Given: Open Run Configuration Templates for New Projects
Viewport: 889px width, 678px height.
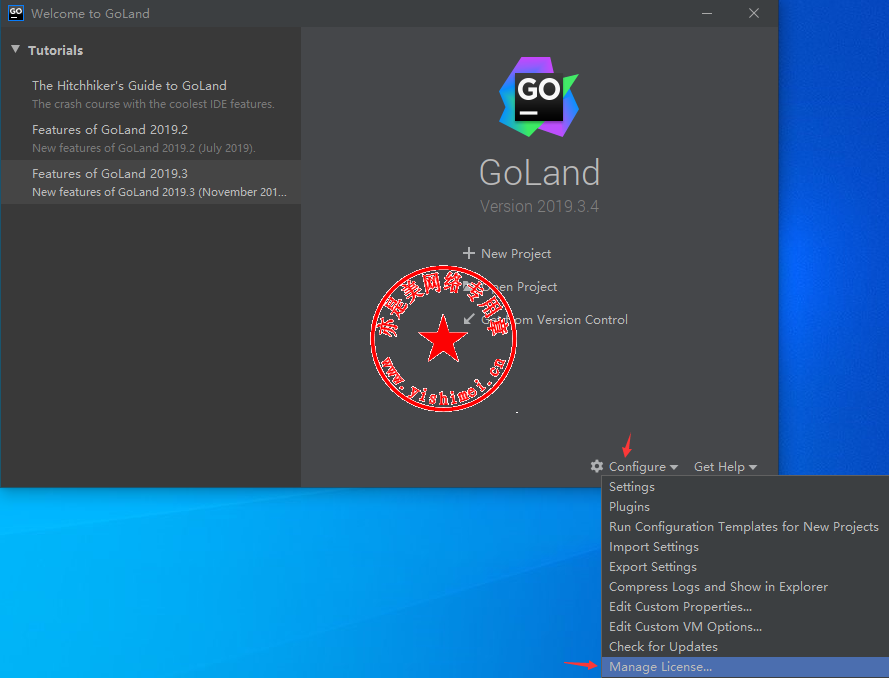Looking at the screenshot, I should point(745,527).
